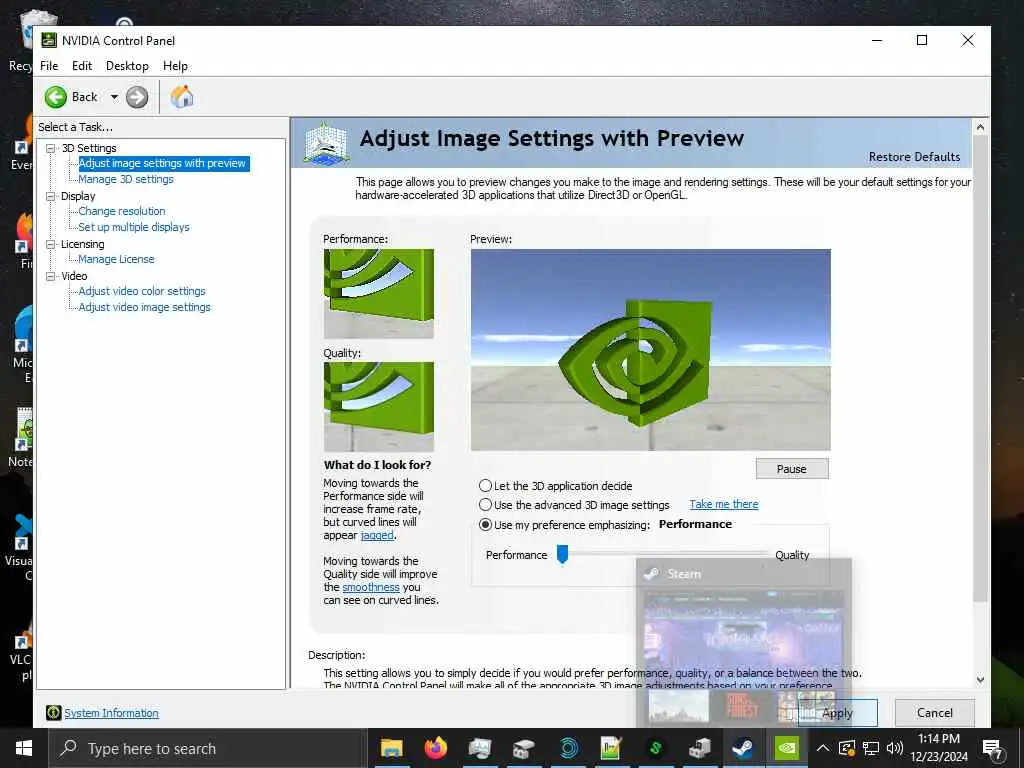Viewport: 1024px width, 768px height.
Task: Open Manage License page
Action: [116, 259]
